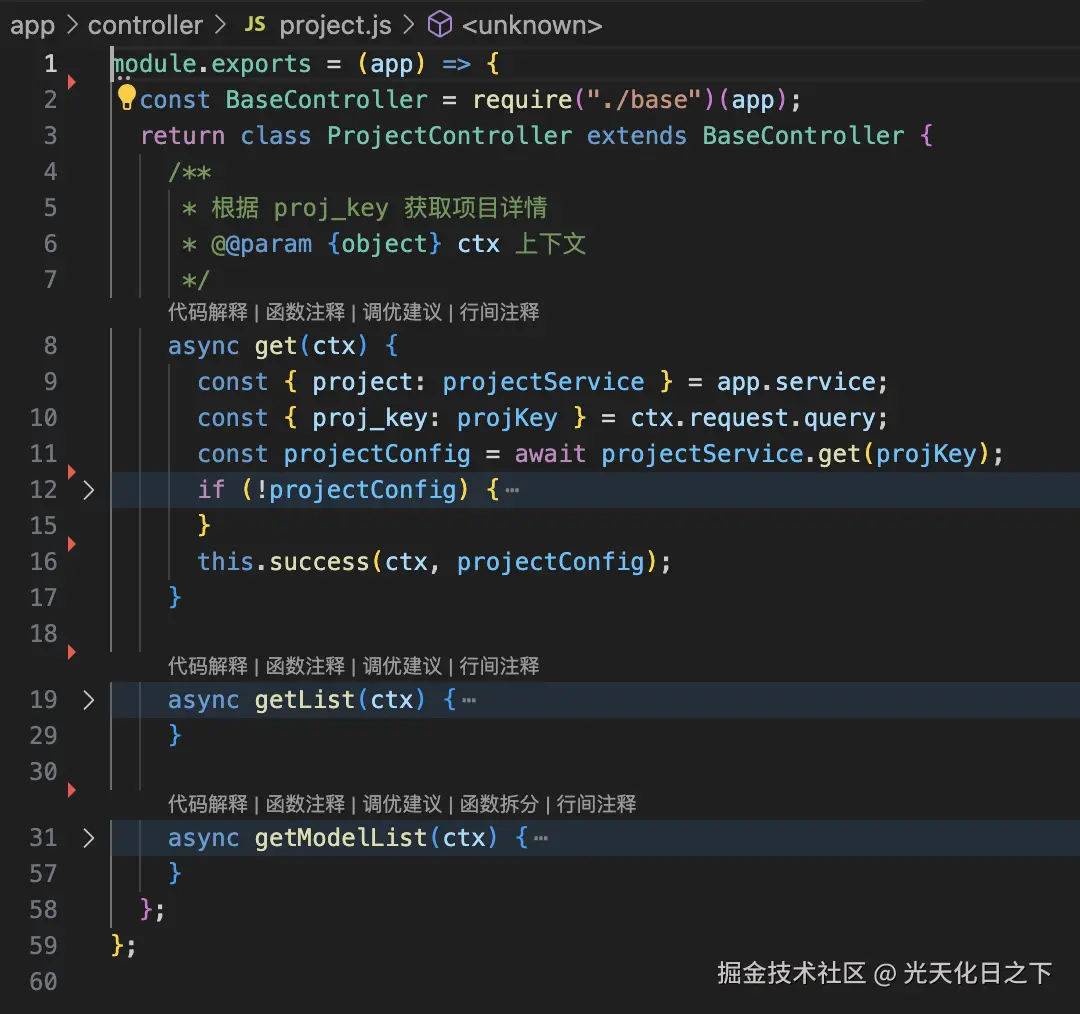
Task: Open the controller breadcrumb segment
Action: click(x=145, y=25)
